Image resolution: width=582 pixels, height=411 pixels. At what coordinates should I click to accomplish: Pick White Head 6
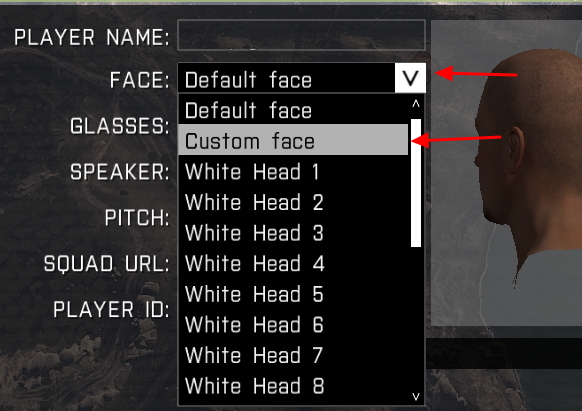293,324
